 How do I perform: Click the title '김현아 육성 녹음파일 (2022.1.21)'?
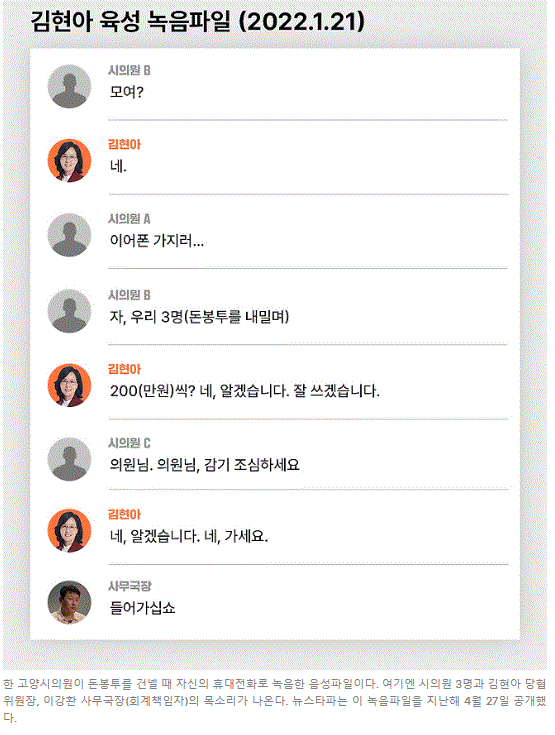[x=197, y=22]
